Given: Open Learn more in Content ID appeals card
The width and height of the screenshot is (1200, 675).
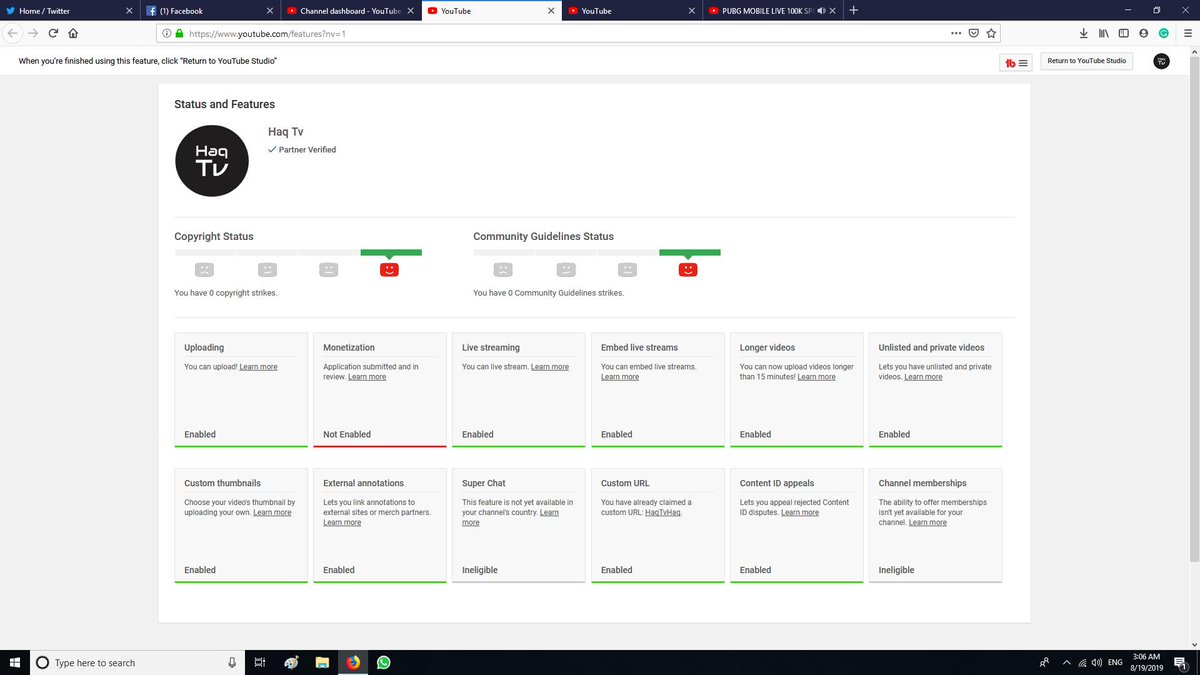Looking at the screenshot, I should [x=800, y=512].
